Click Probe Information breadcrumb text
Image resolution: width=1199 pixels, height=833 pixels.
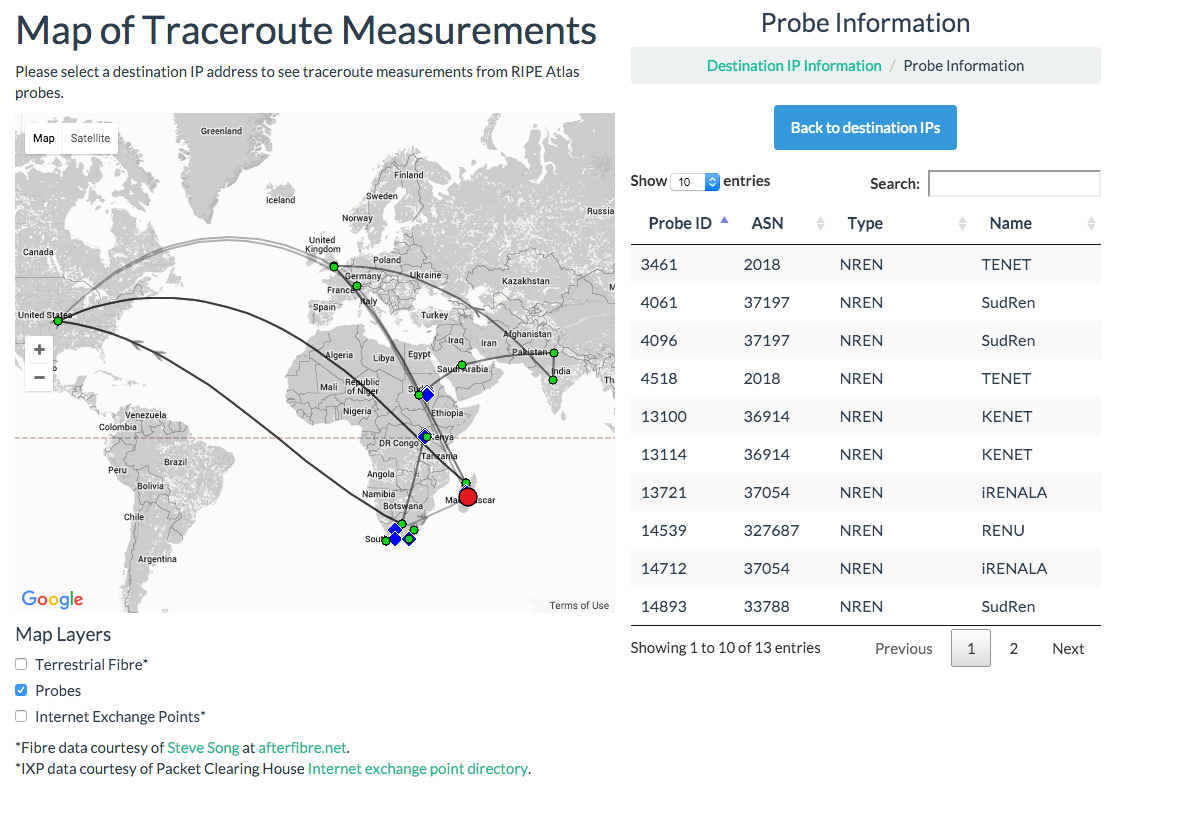963,66
